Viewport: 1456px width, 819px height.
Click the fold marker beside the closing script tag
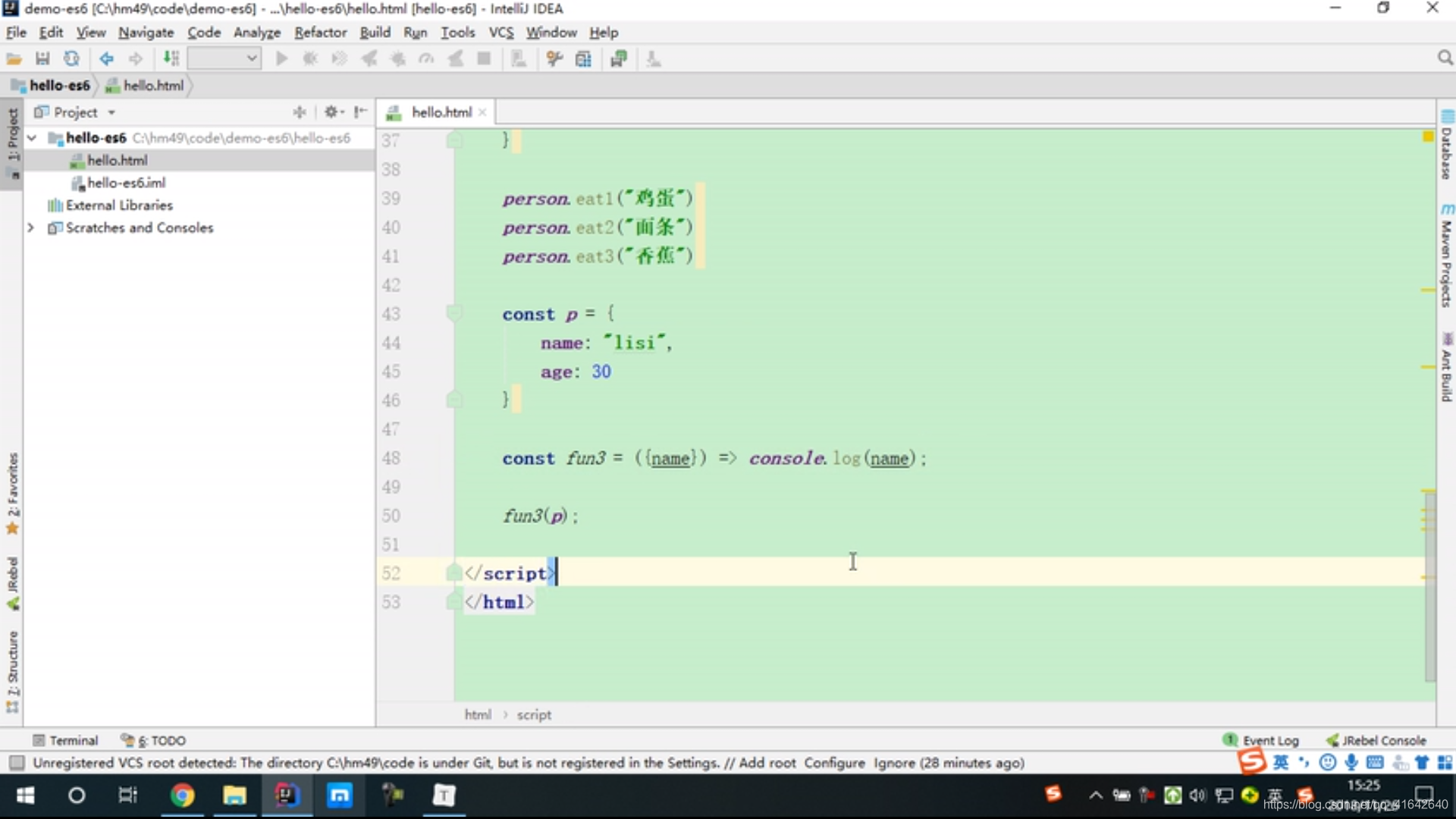pos(453,573)
